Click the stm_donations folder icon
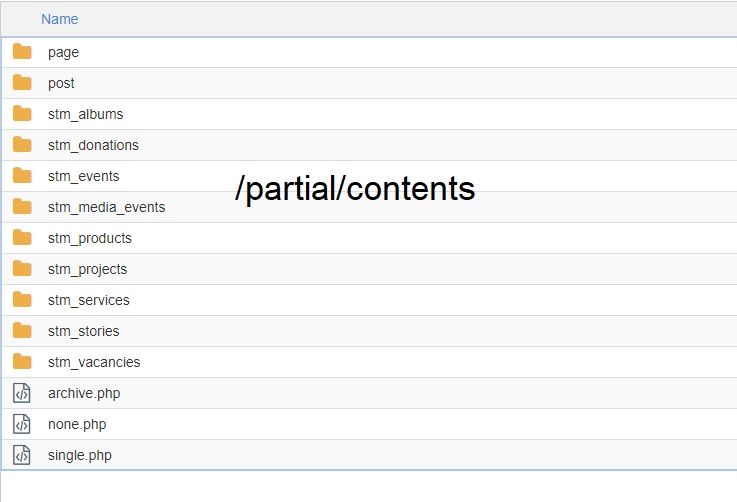This screenshot has height=502, width=737. [x=22, y=145]
